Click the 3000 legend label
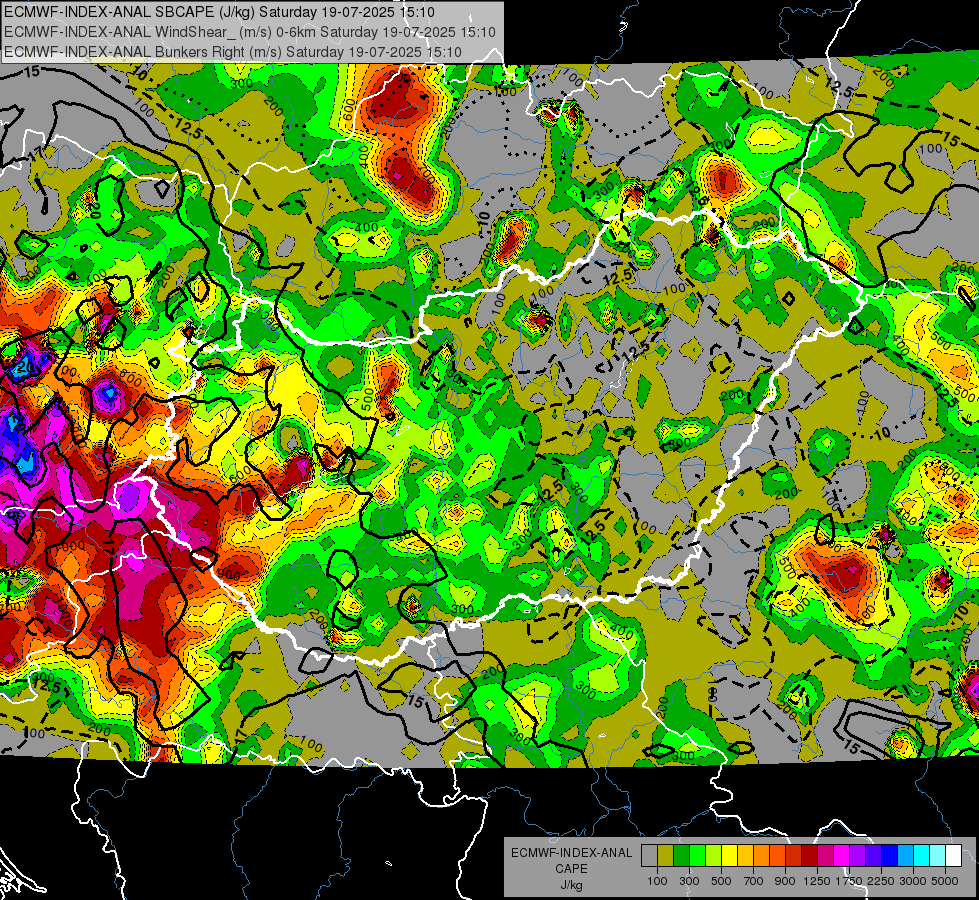Viewport: 979px width, 900px height. (x=913, y=881)
